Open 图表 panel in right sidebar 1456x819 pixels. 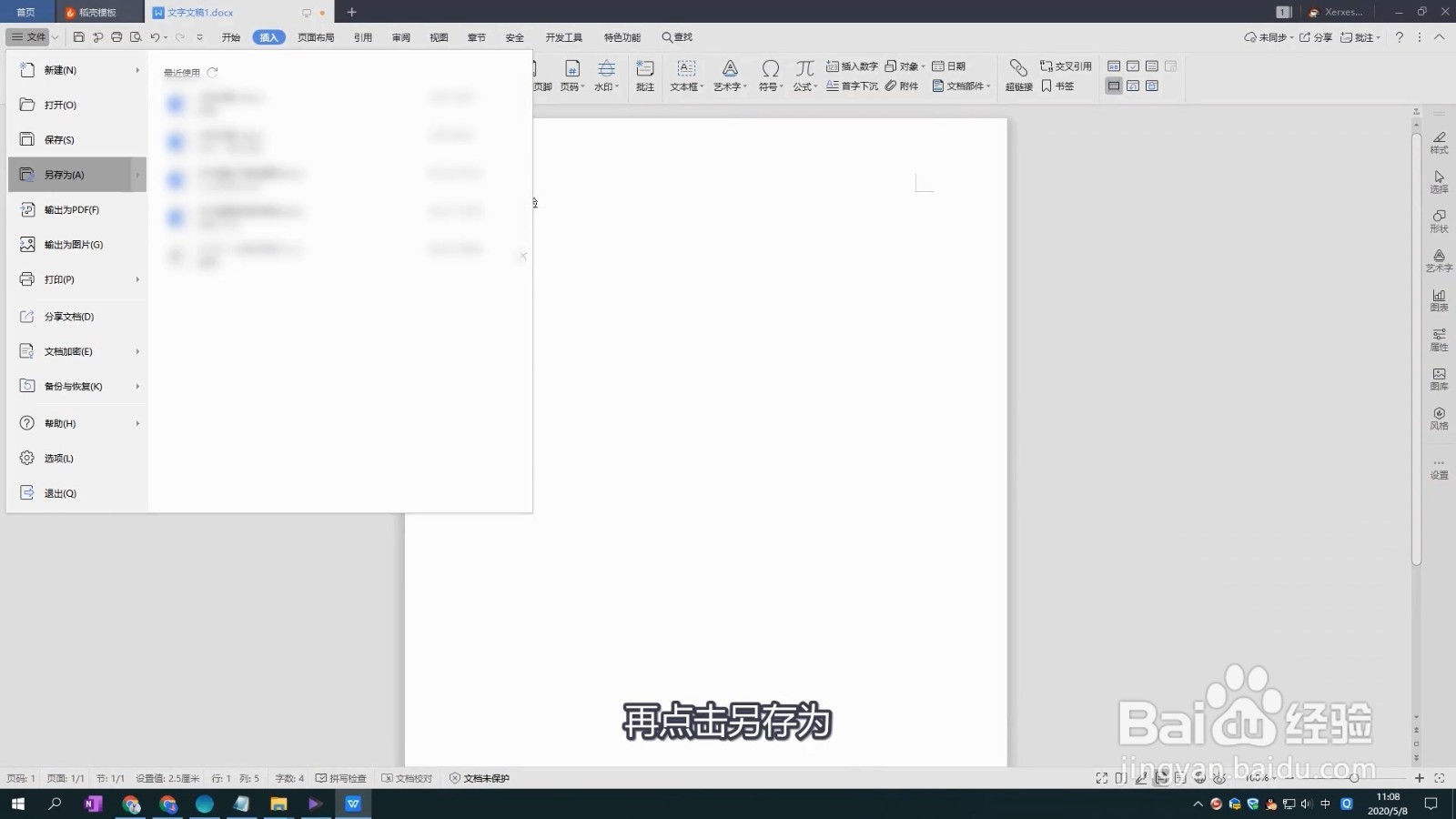[x=1439, y=300]
